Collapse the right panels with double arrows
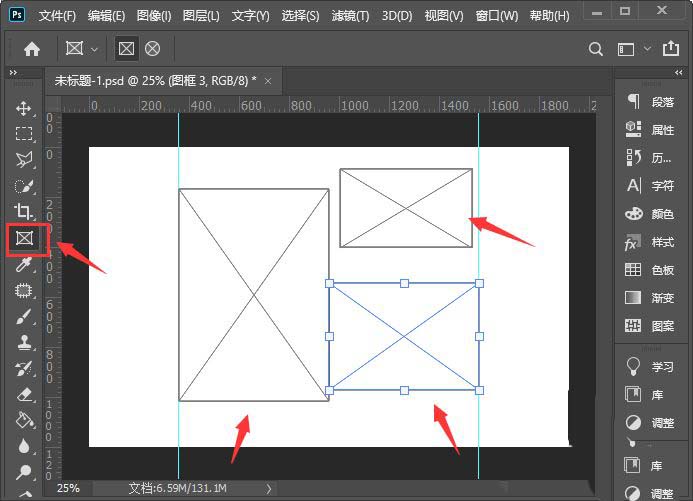The image size is (693, 501). 678,72
